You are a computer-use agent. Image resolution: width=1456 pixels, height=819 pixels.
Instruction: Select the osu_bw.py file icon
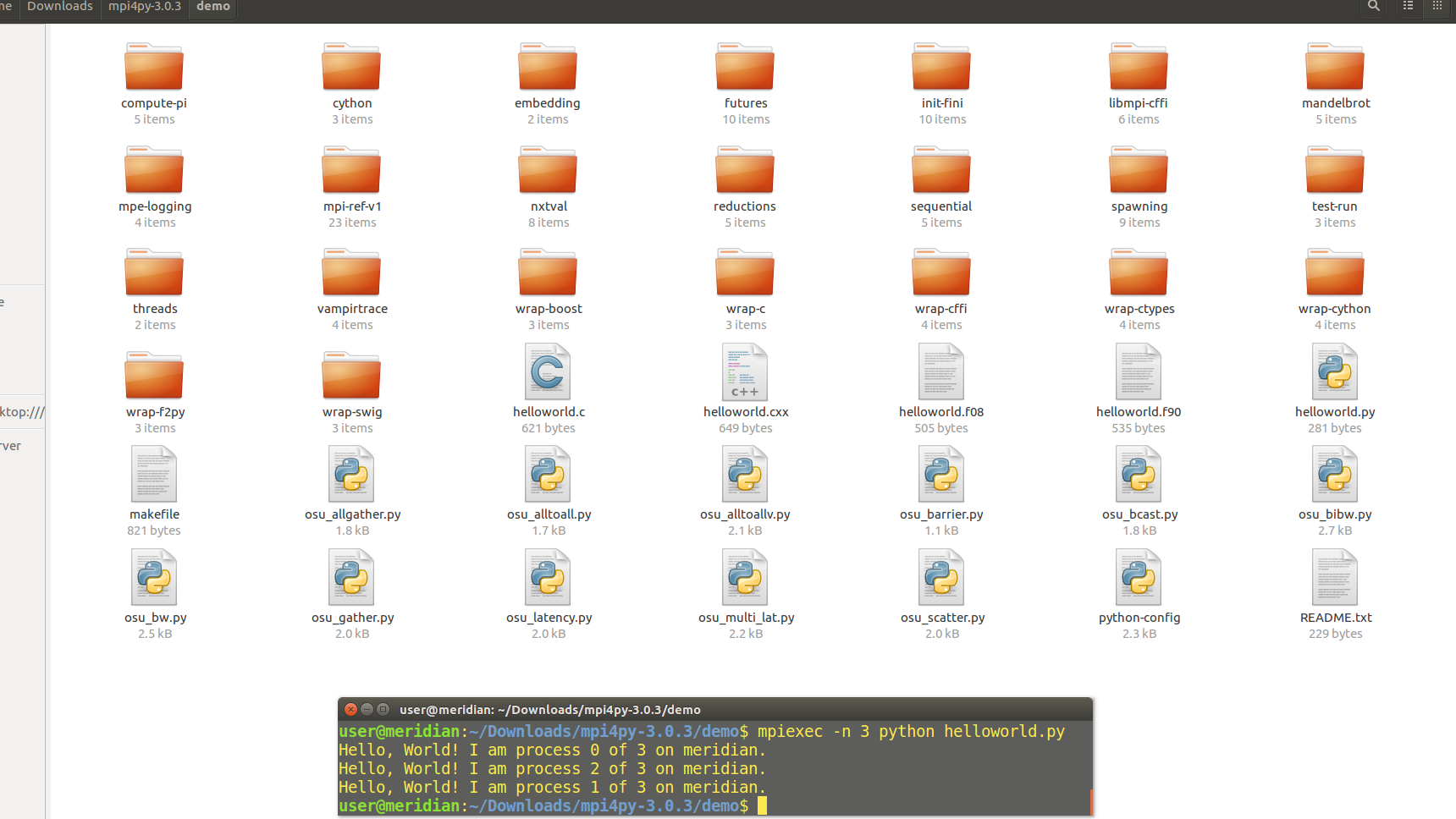coord(154,578)
